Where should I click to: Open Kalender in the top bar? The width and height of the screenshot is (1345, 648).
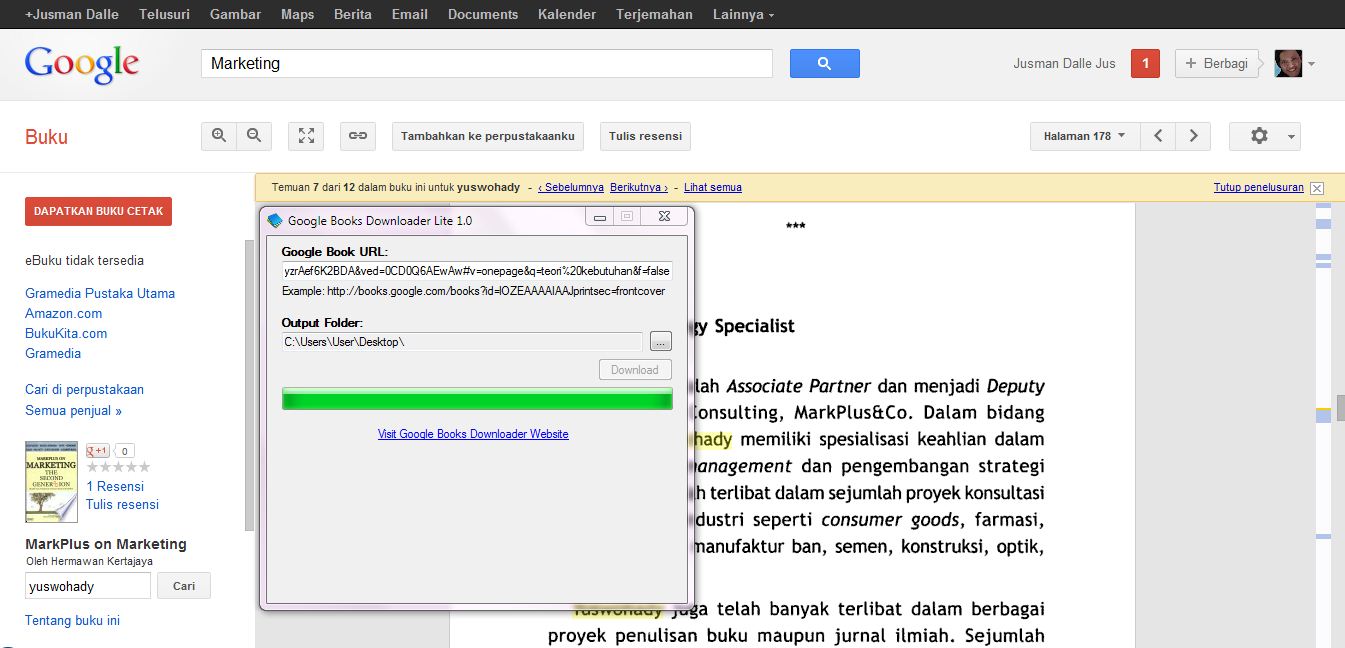567,14
